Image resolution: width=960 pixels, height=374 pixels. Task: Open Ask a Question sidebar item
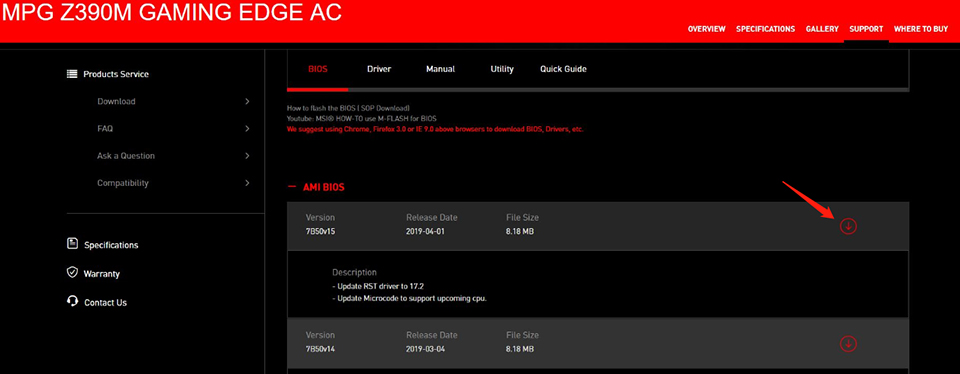(x=126, y=156)
